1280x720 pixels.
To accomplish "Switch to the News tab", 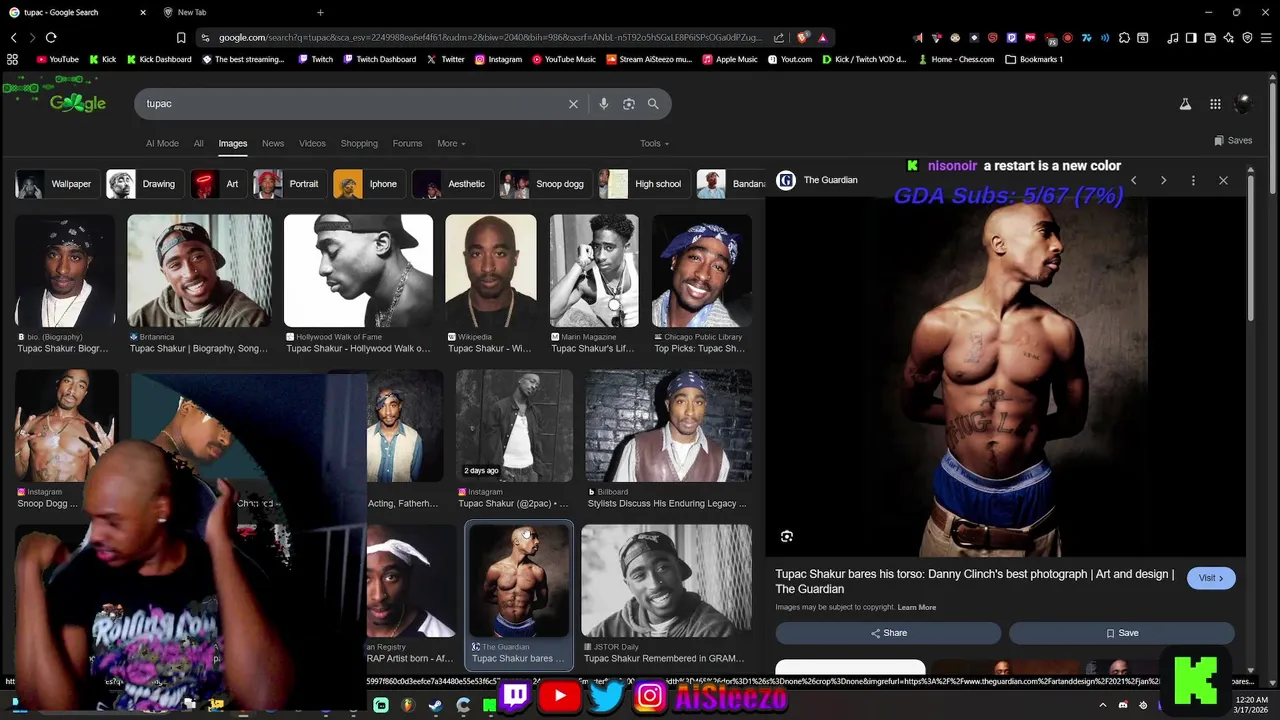I will point(273,144).
